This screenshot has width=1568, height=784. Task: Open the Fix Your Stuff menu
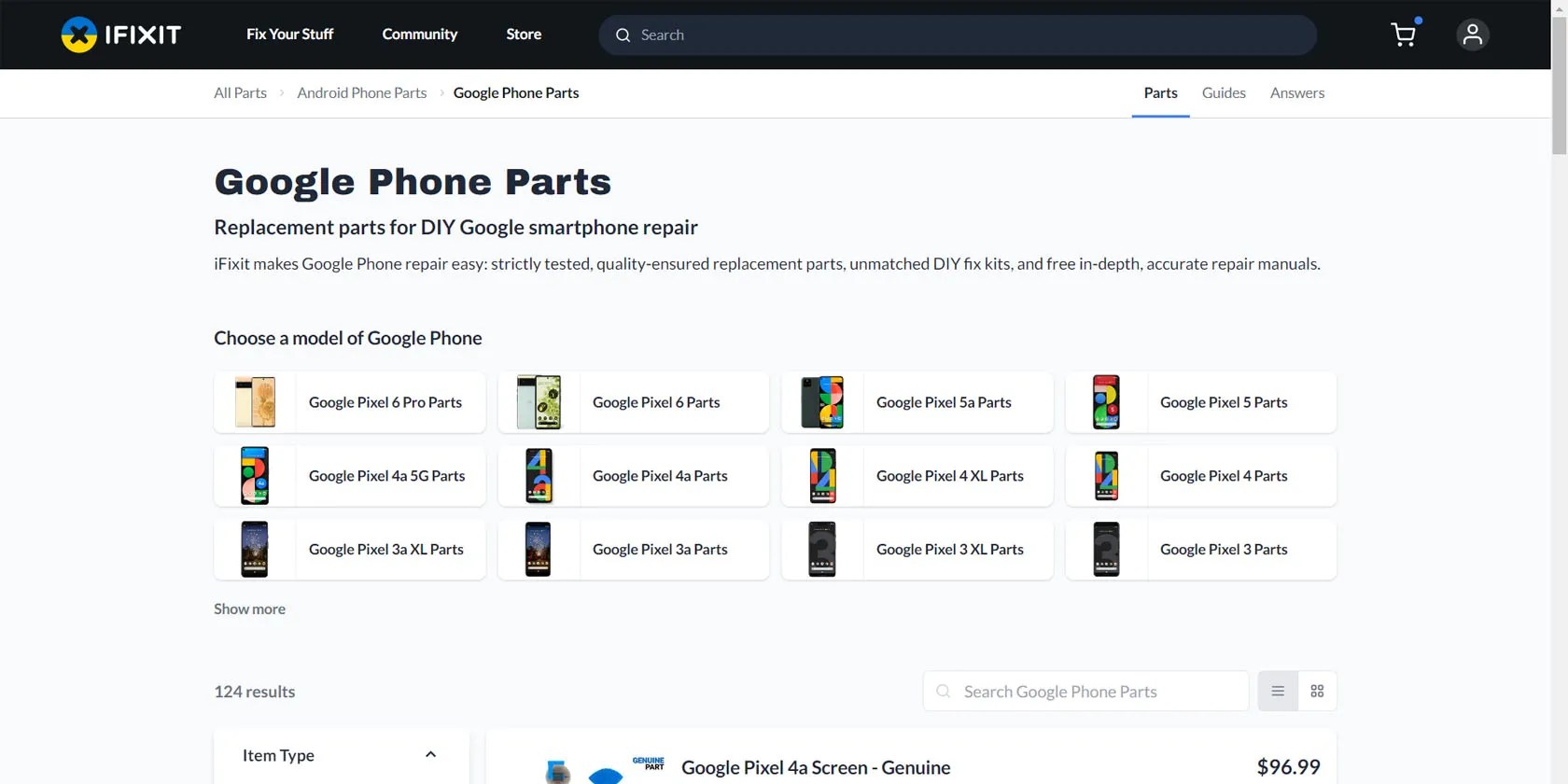click(289, 35)
